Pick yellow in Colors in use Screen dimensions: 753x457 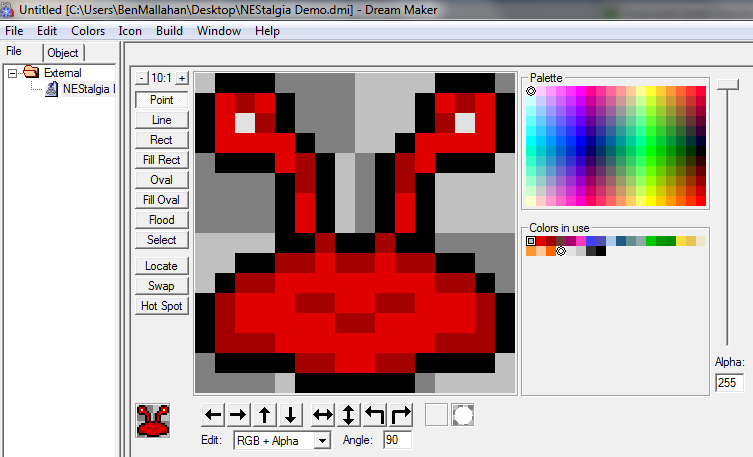[x=681, y=241]
